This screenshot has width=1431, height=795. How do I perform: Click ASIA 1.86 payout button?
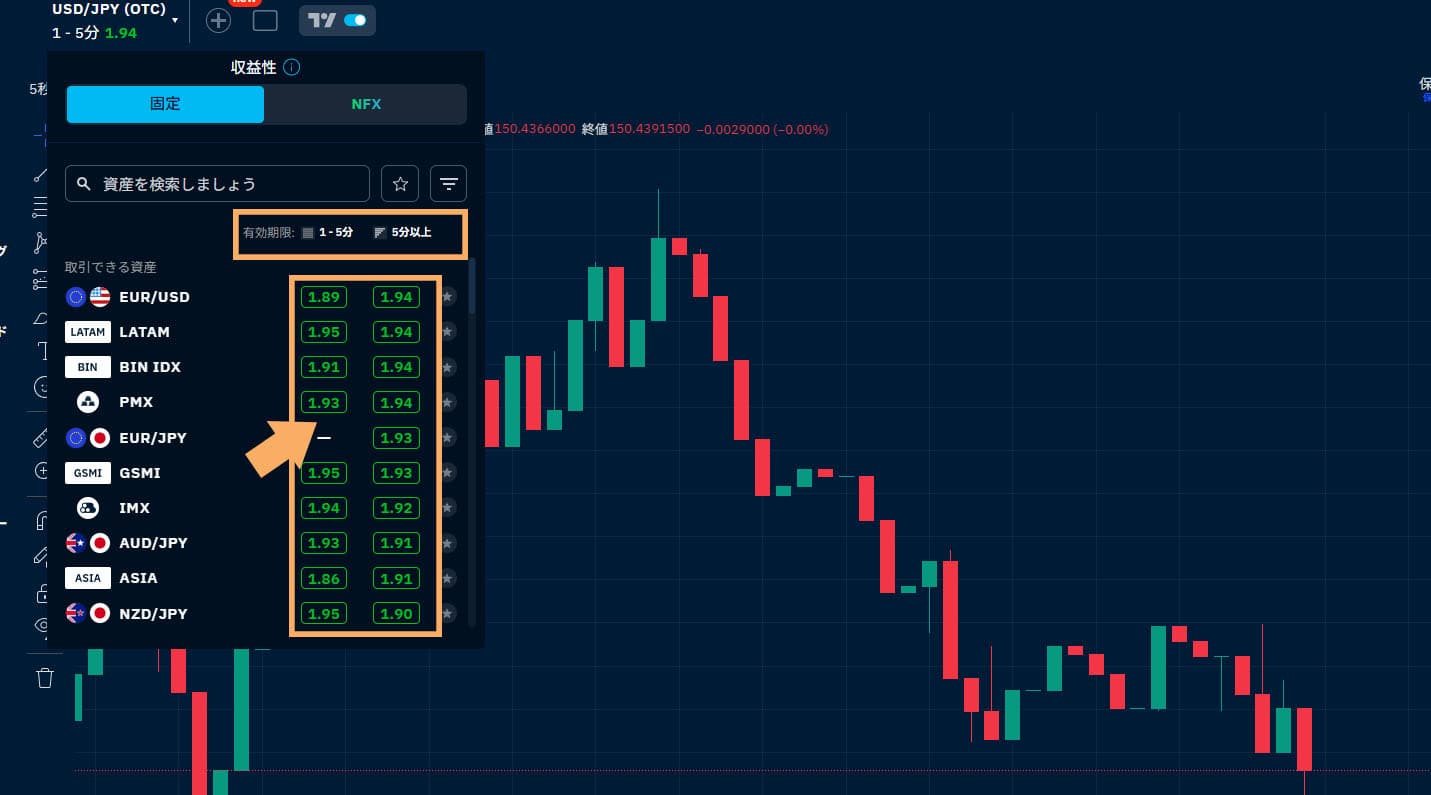[x=324, y=578]
